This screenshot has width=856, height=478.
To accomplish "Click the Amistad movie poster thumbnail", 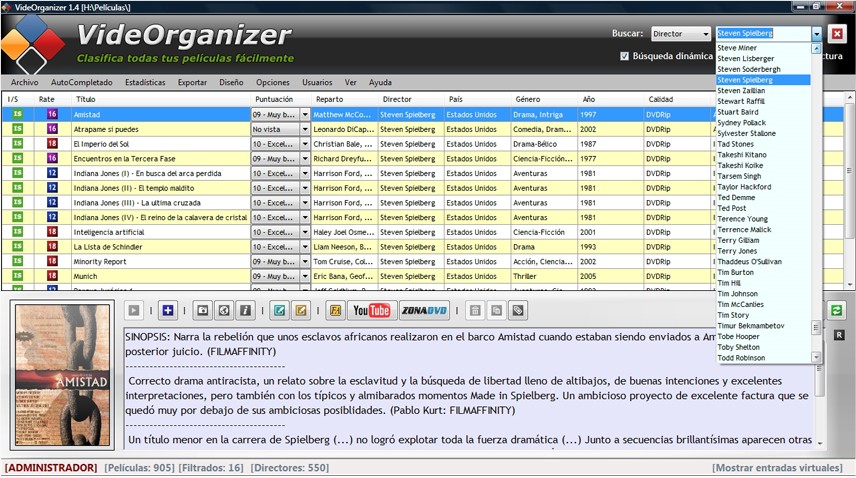I will [x=63, y=375].
